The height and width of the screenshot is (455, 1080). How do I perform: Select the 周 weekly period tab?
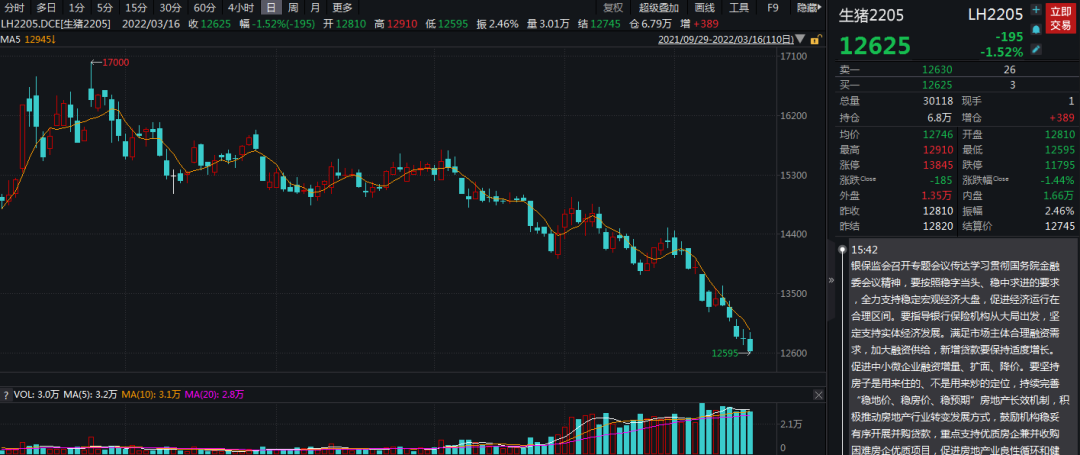pos(293,8)
